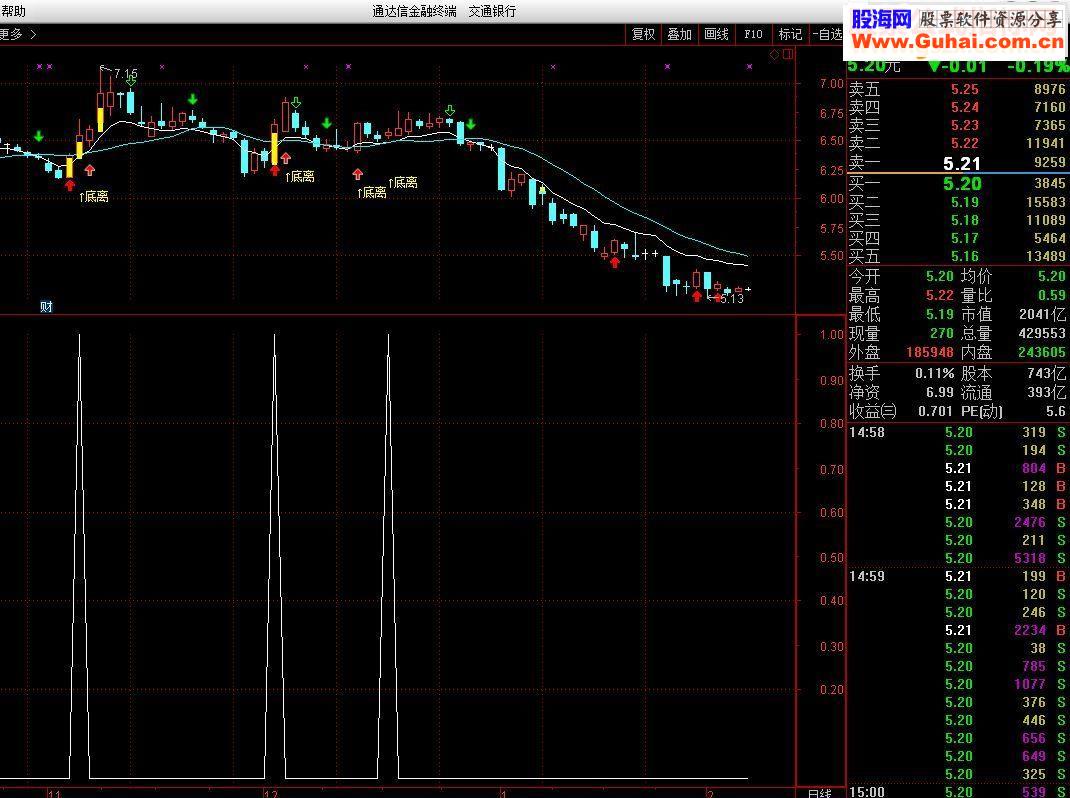This screenshot has height=798, width=1070.
Task: Click the 买三 order row at 5.18
Action: click(x=957, y=220)
